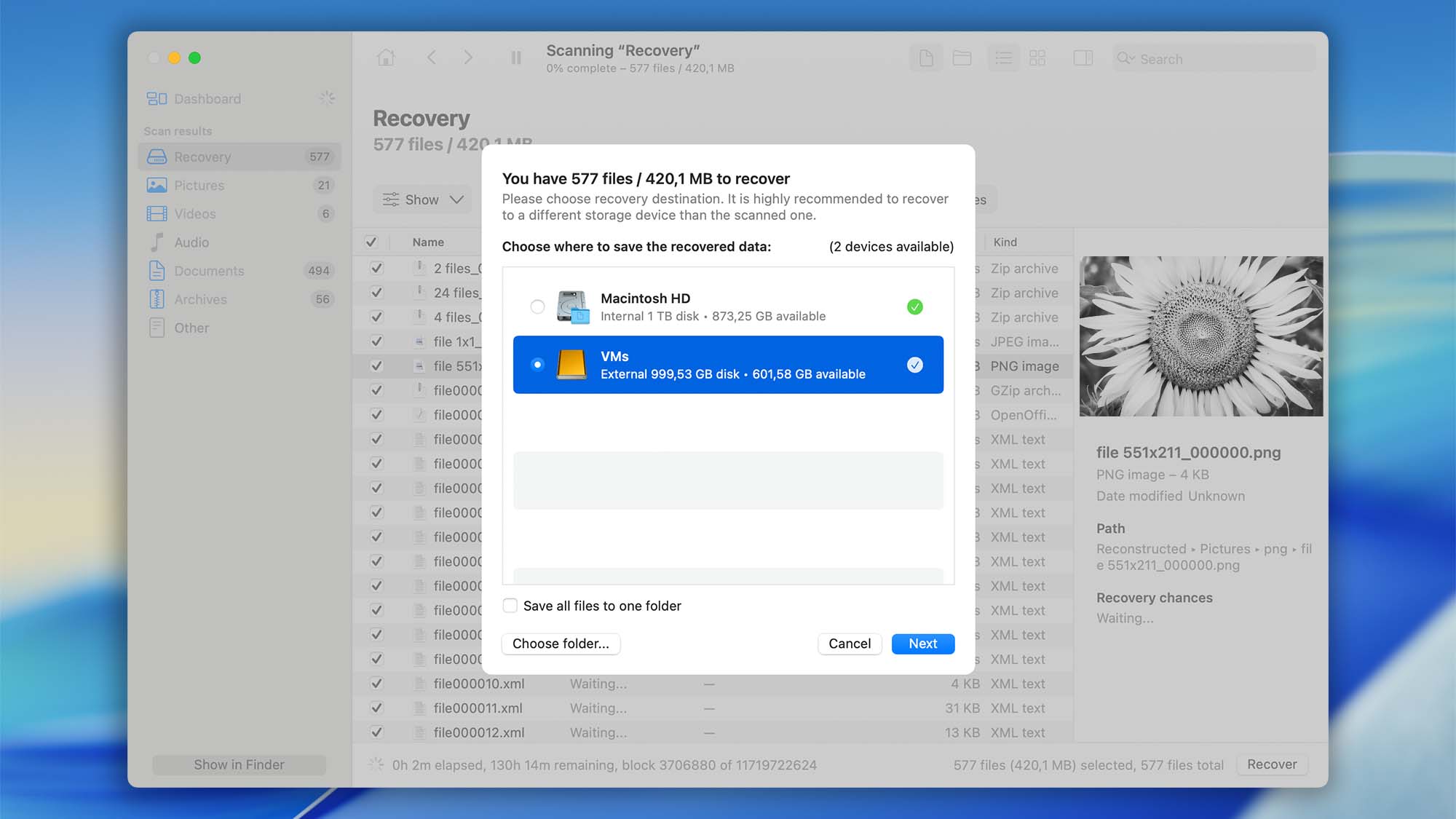Click Next to continue recovery

923,644
